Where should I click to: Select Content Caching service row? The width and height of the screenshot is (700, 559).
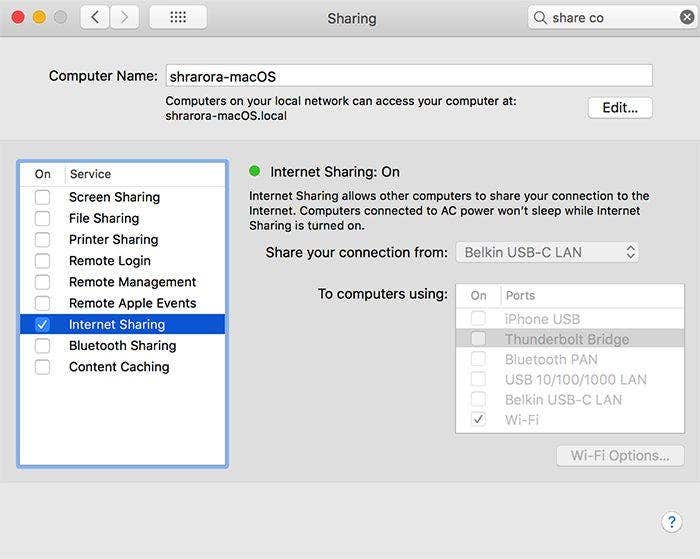click(119, 367)
